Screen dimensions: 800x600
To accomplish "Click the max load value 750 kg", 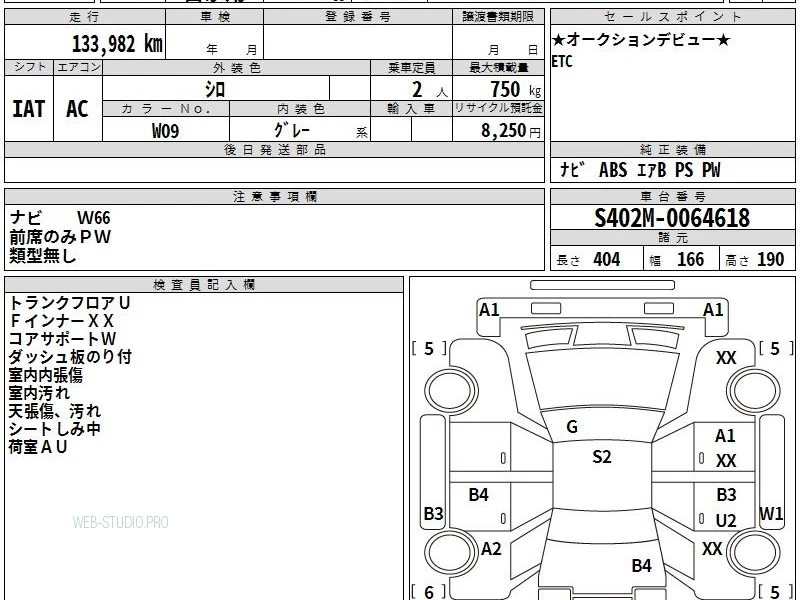I will click(x=515, y=90).
